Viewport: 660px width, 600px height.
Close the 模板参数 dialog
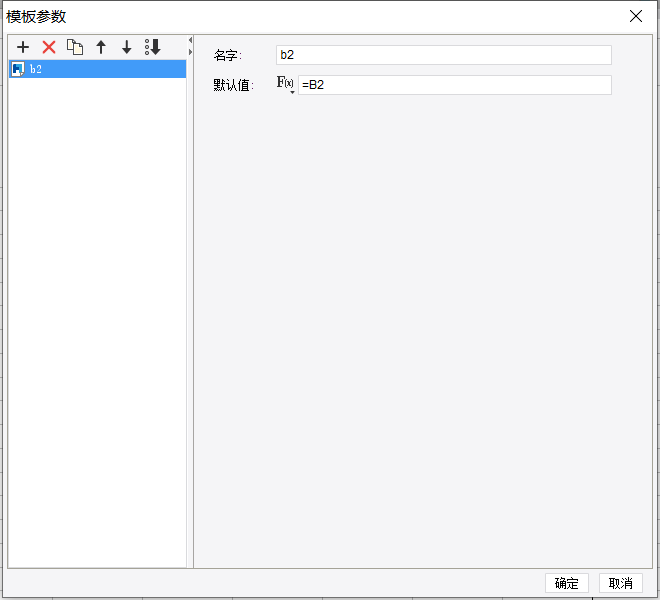tap(636, 16)
